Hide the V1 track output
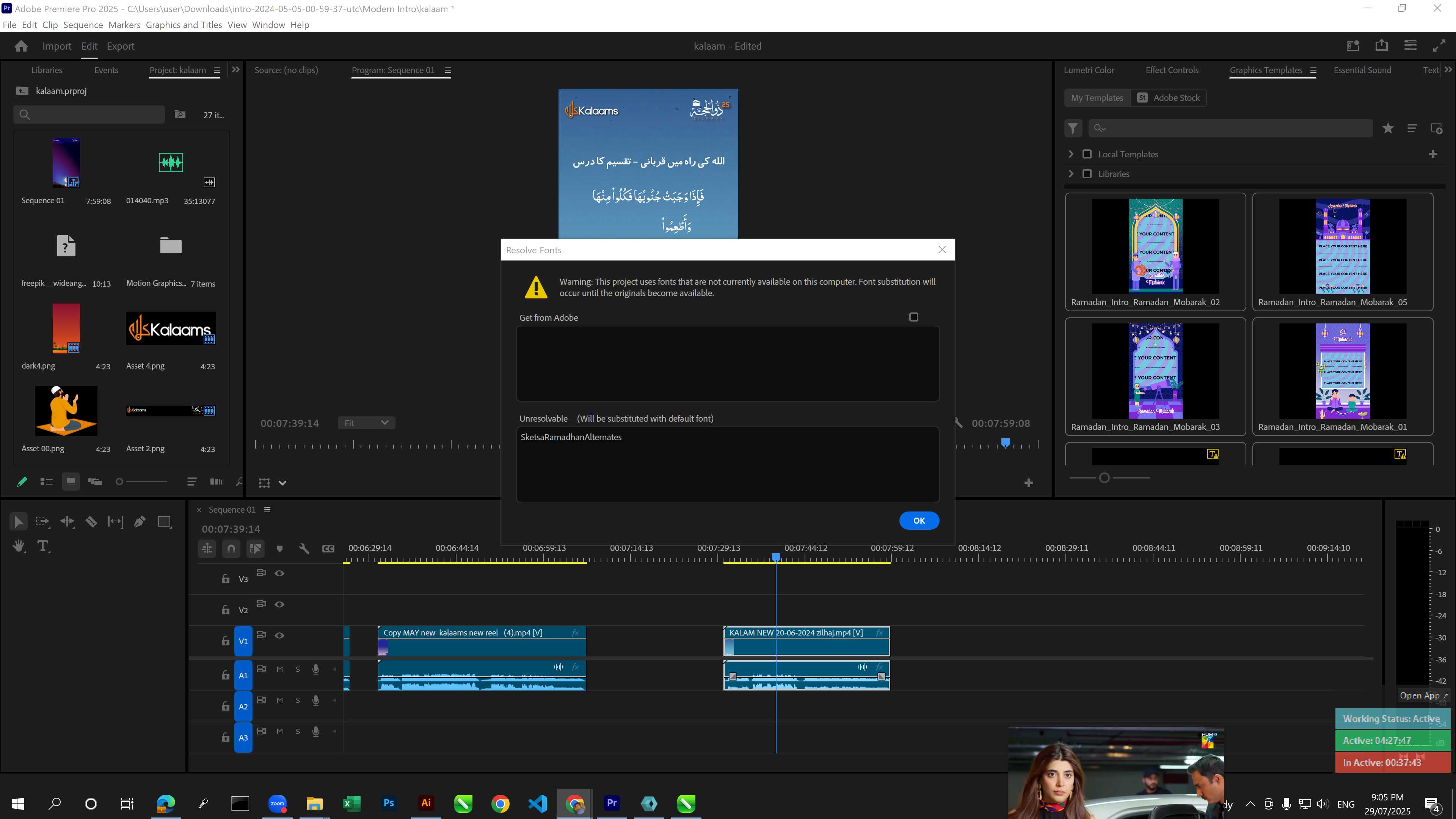 click(279, 635)
